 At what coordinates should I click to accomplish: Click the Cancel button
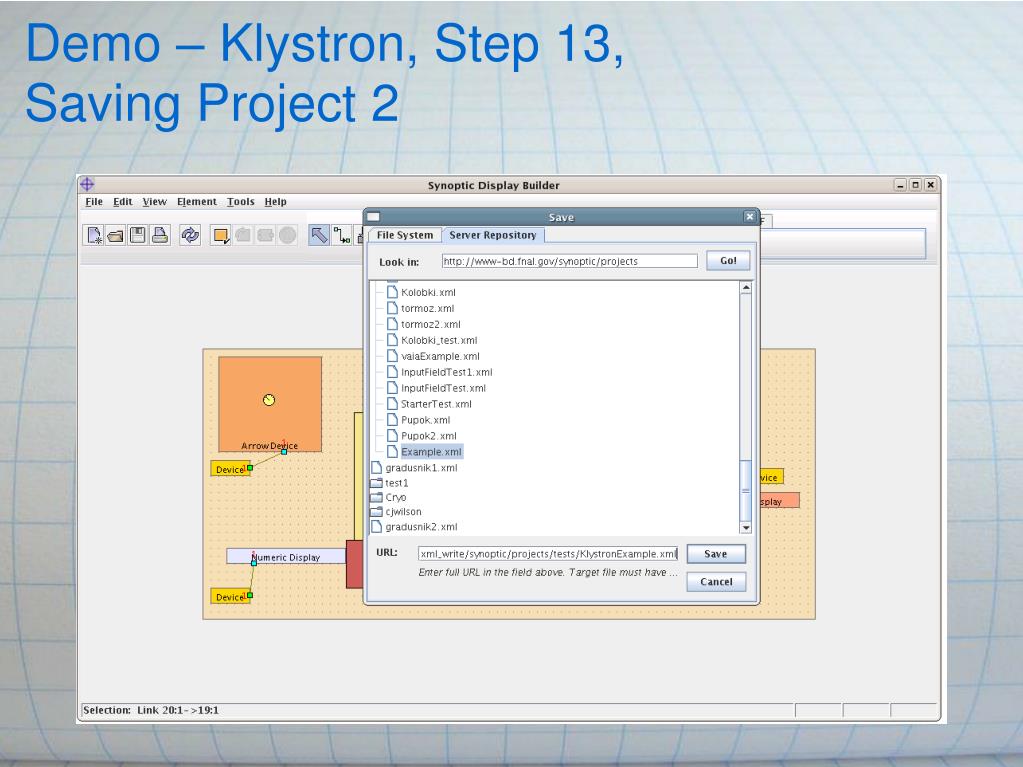(x=716, y=582)
